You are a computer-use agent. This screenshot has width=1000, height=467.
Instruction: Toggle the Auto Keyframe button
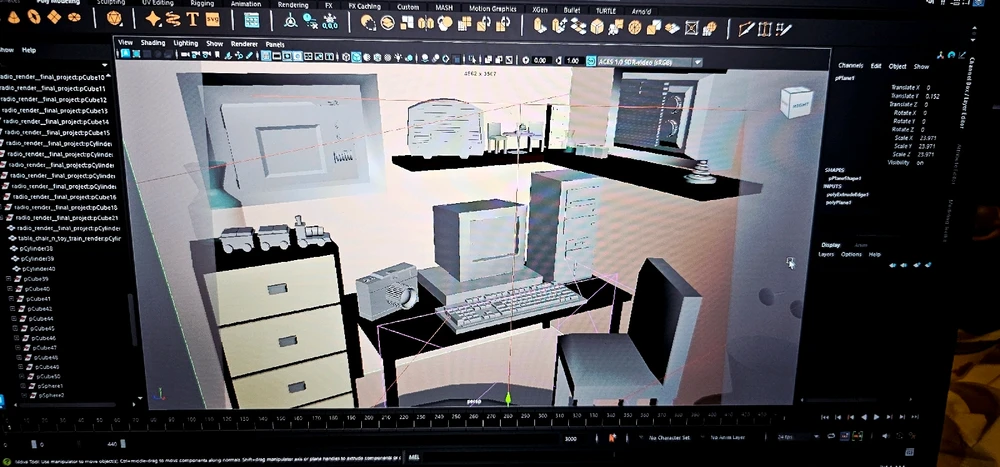point(612,438)
